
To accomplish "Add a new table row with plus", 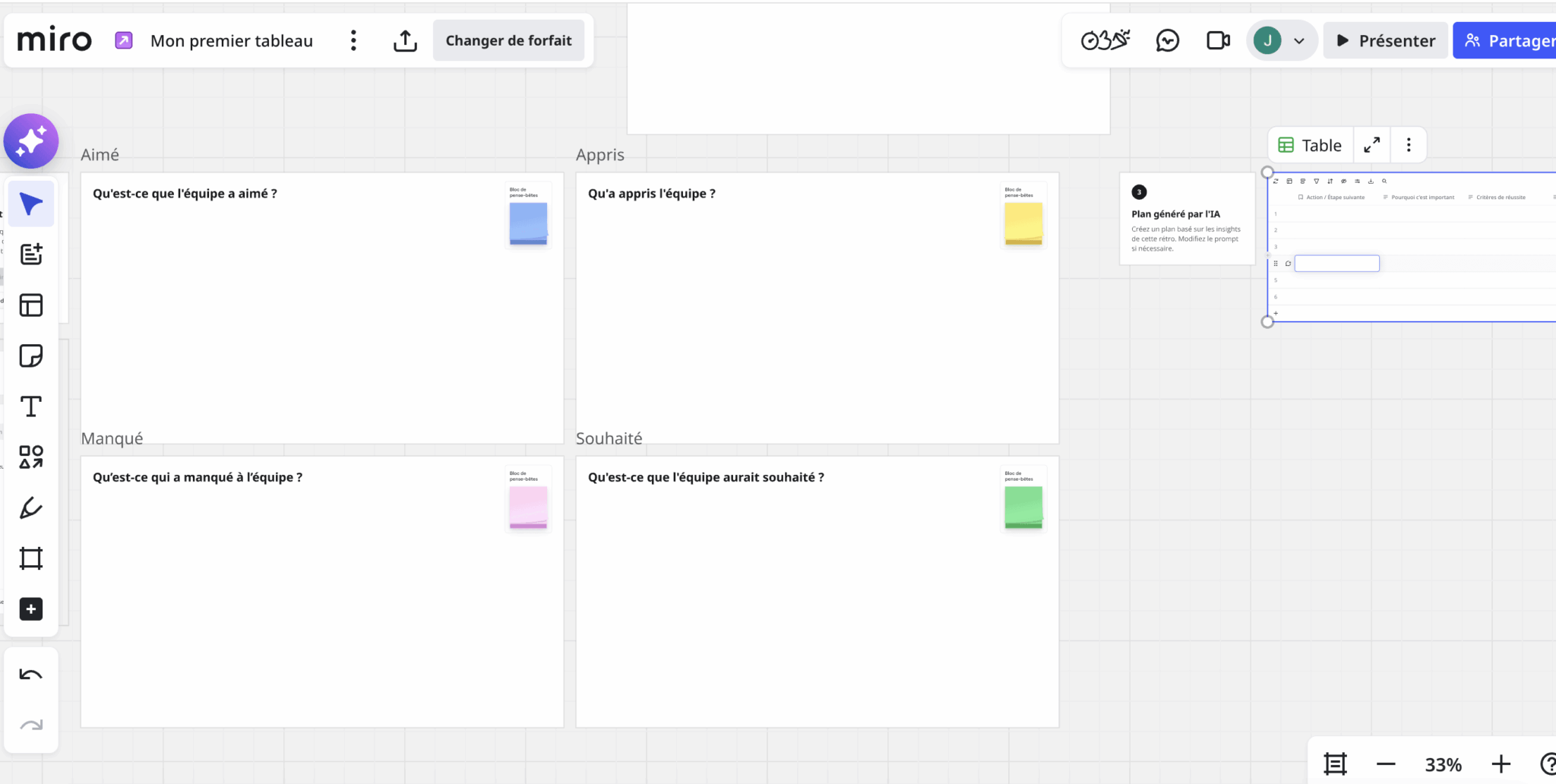I will point(1276,313).
